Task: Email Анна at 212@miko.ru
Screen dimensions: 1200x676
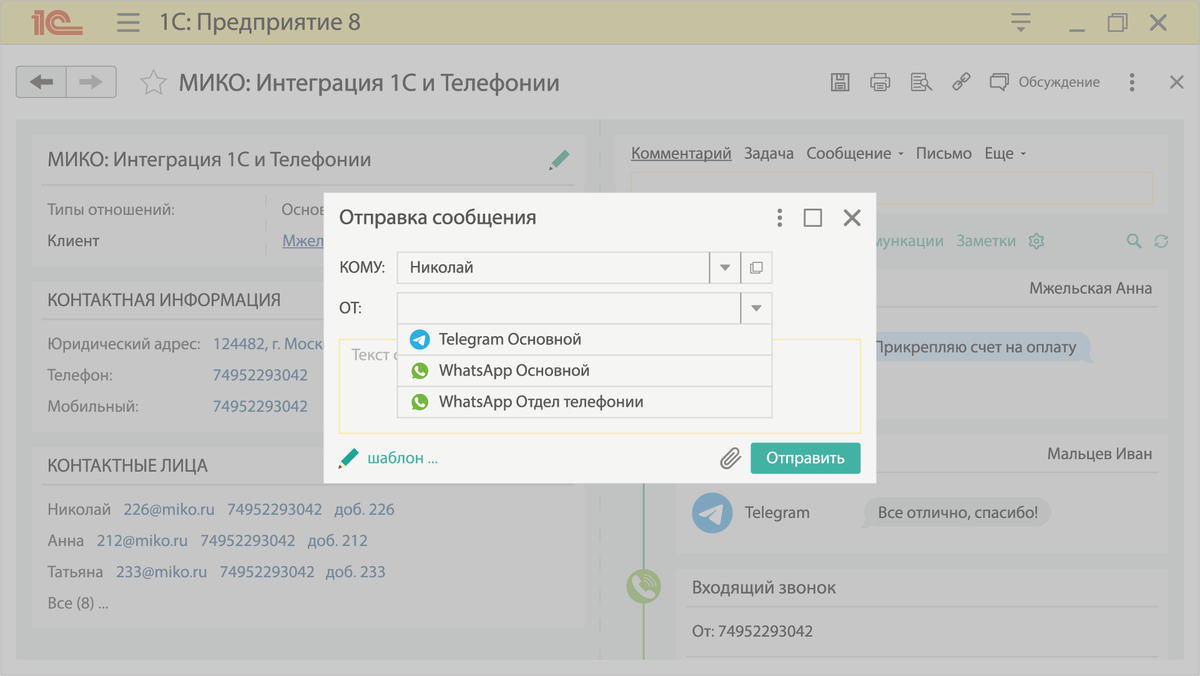Action: coord(142,541)
